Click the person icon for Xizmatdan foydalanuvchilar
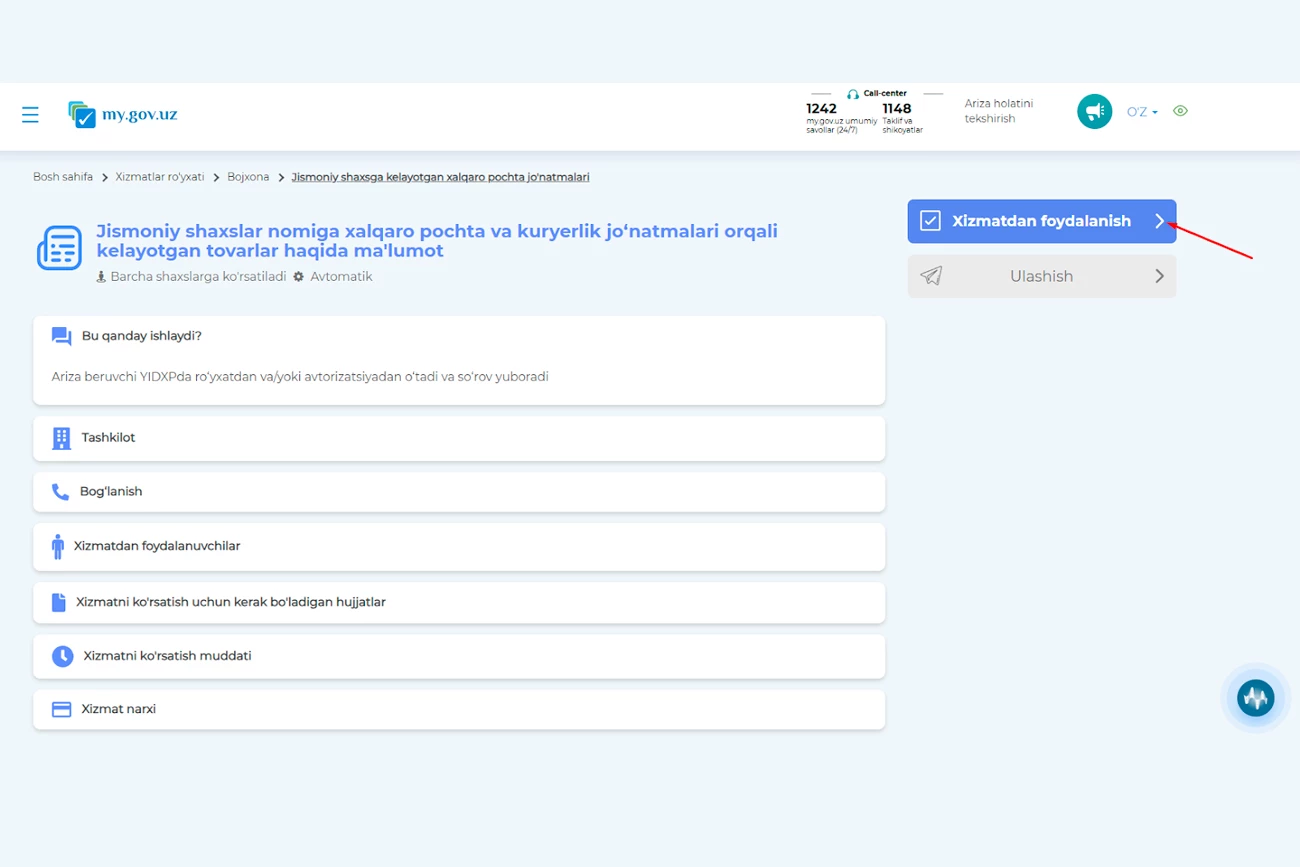The height and width of the screenshot is (867, 1300). [x=57, y=547]
